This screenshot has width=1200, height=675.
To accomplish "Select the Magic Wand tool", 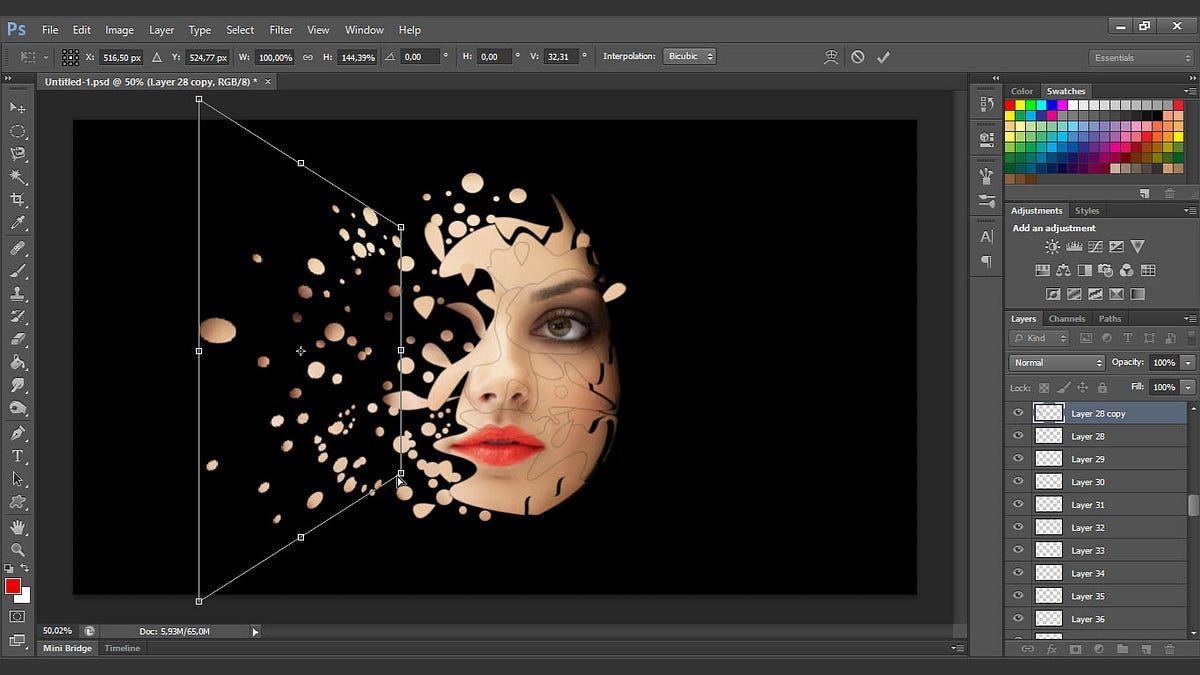I will coord(17,177).
